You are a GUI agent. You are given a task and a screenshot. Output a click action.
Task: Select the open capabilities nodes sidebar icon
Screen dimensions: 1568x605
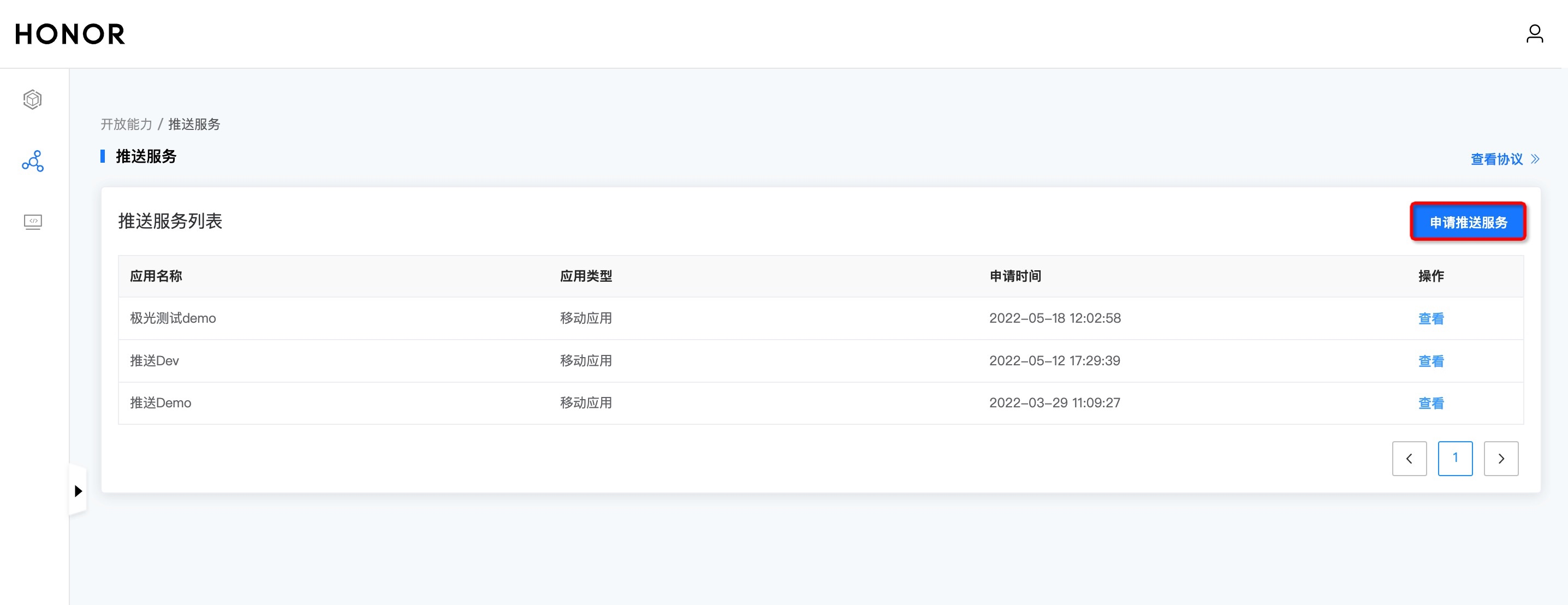[33, 161]
